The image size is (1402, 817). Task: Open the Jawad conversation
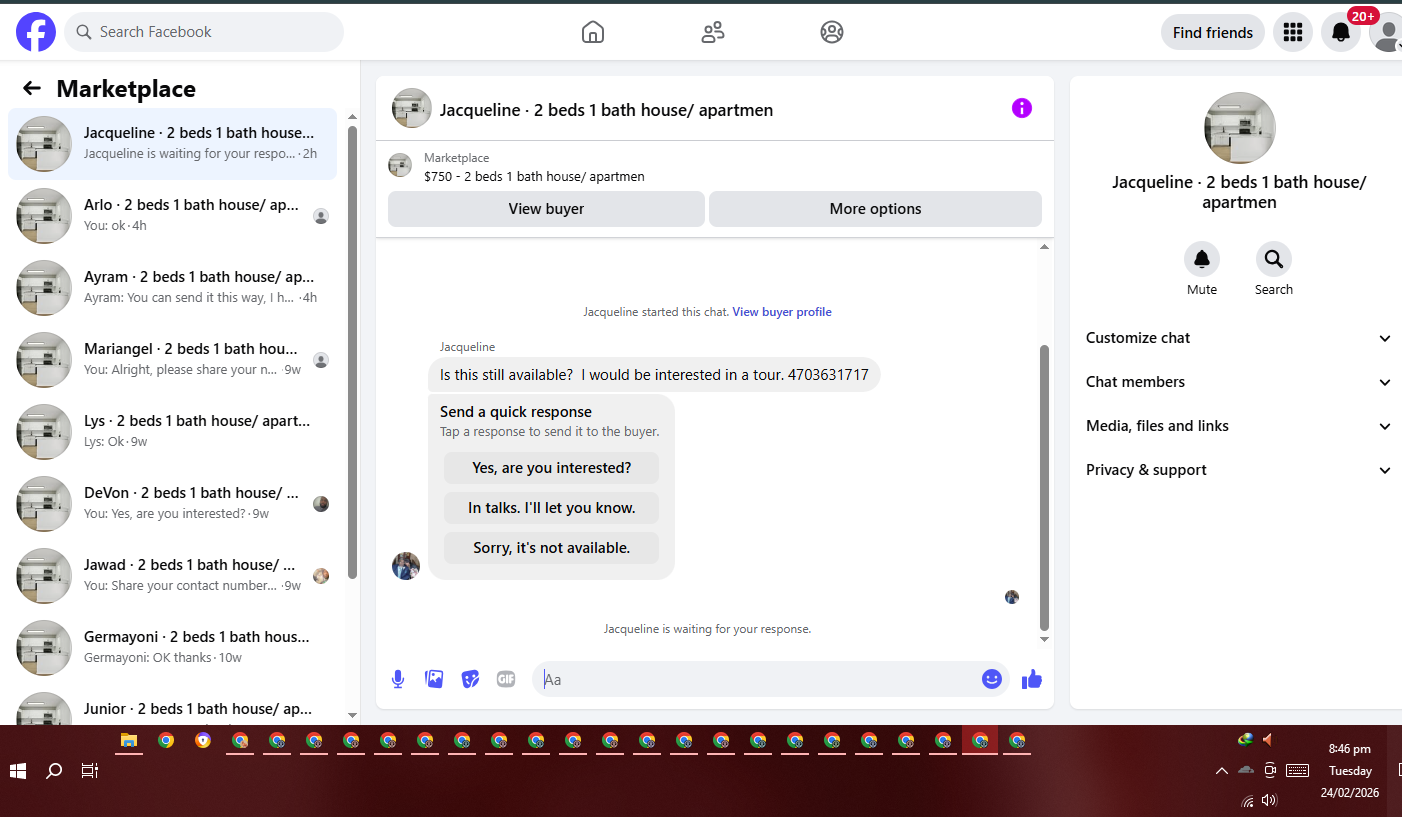(172, 576)
